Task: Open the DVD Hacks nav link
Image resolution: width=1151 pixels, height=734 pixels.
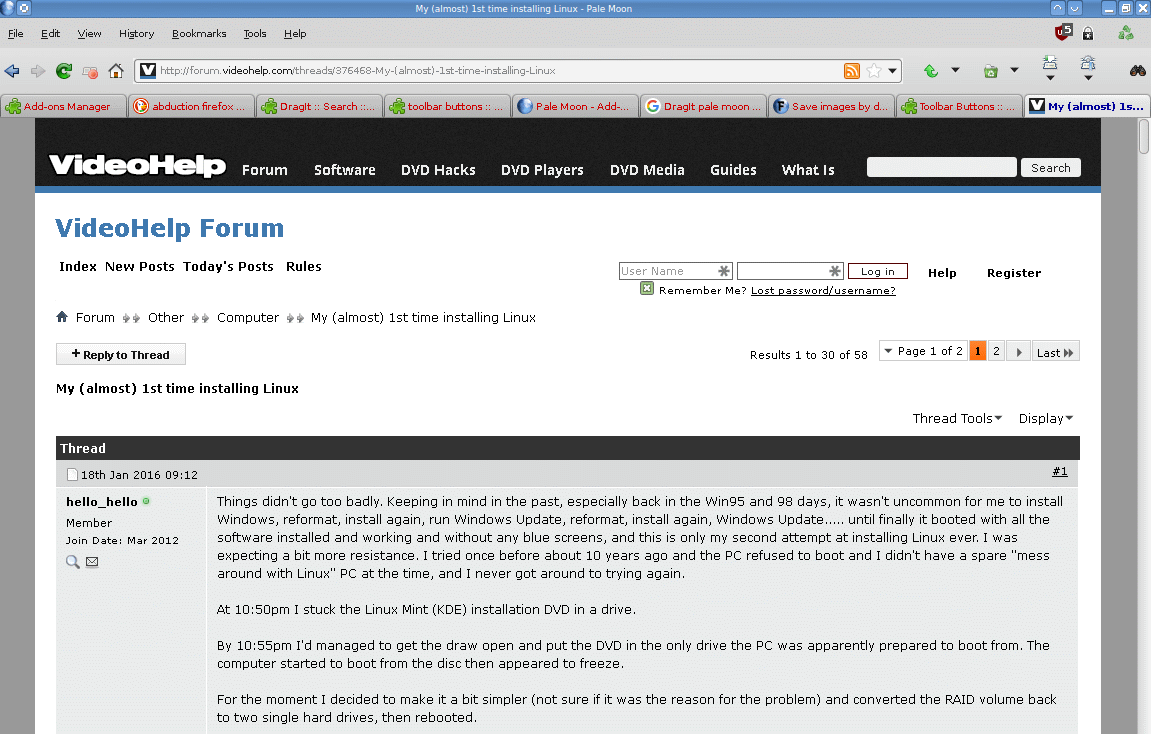Action: point(438,170)
